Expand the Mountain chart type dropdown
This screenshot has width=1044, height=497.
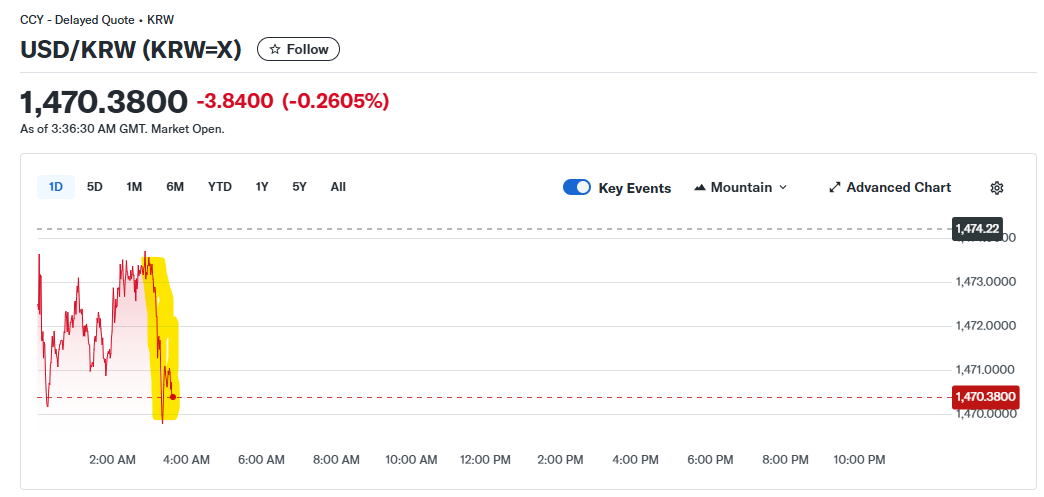(782, 188)
